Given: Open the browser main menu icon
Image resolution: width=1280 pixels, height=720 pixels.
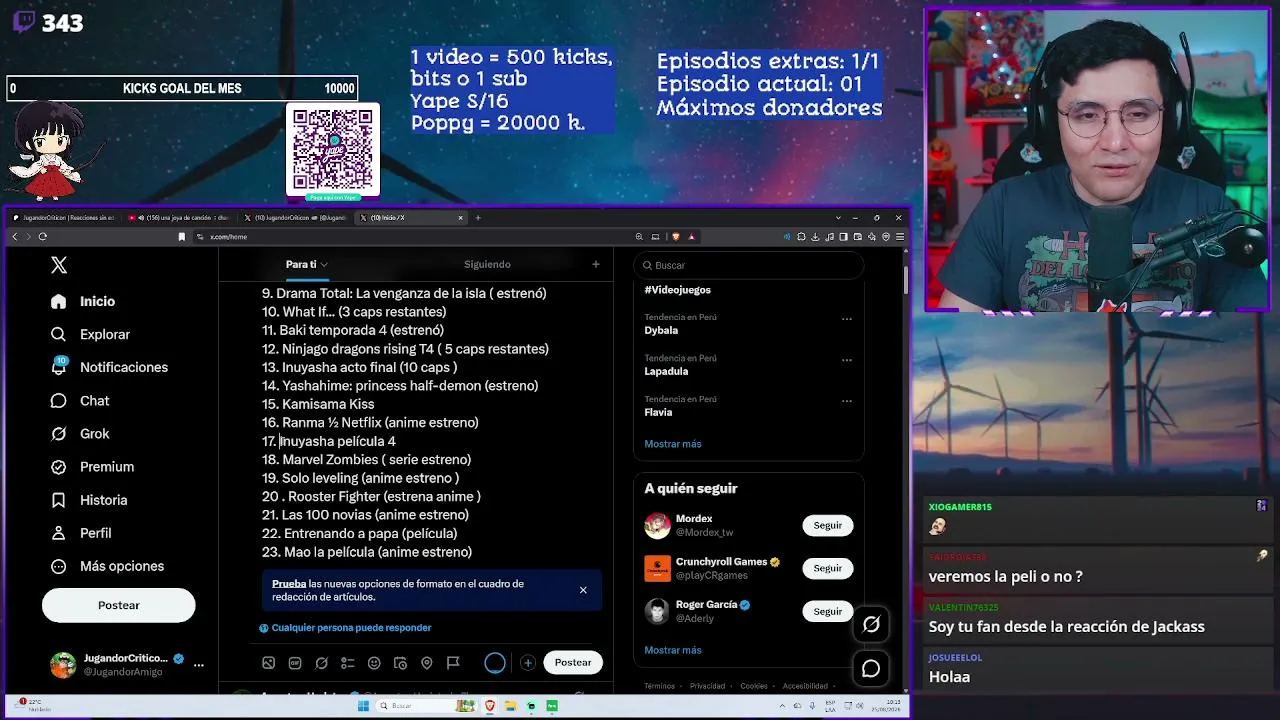Looking at the screenshot, I should (900, 237).
